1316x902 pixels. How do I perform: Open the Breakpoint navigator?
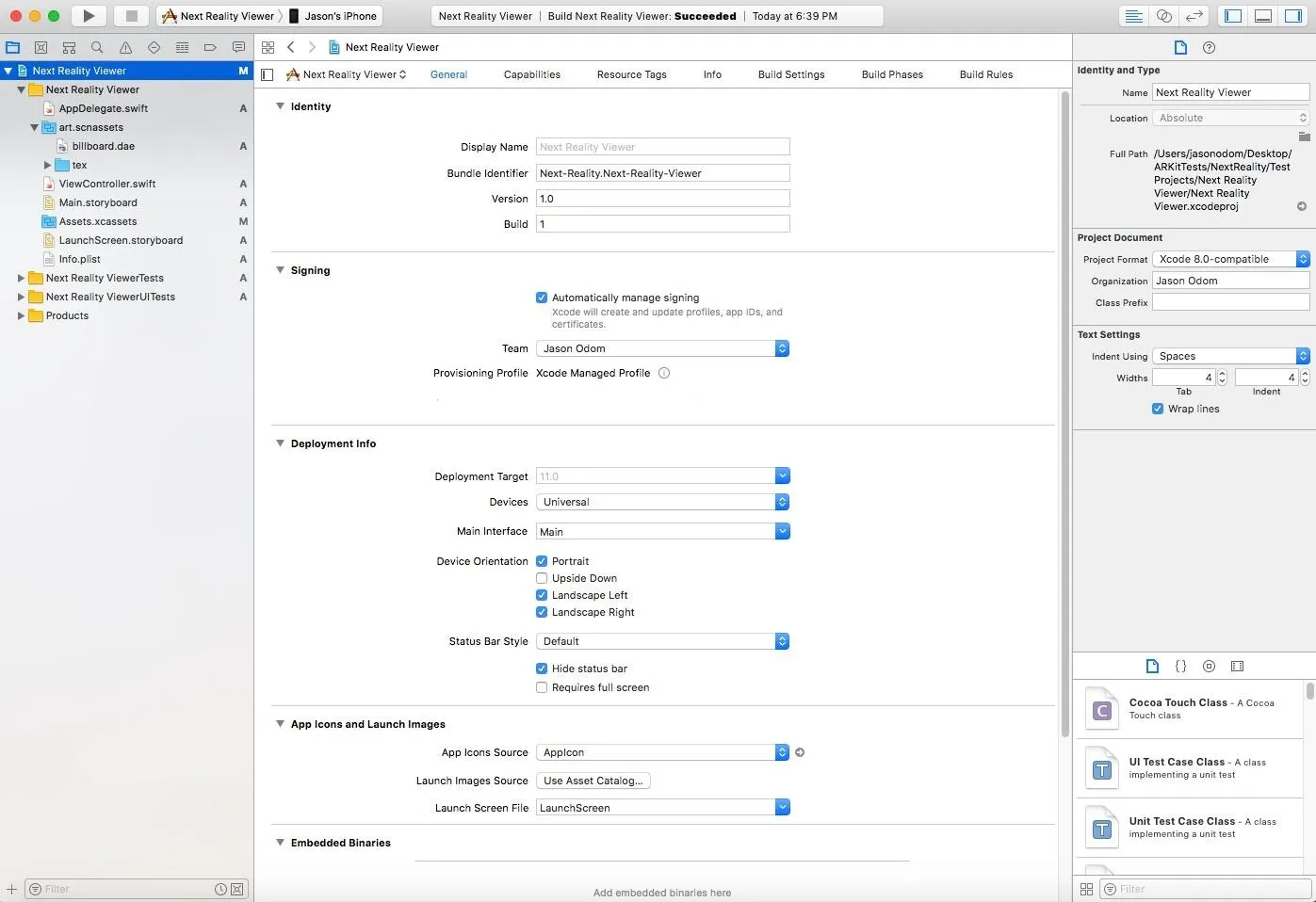(210, 47)
